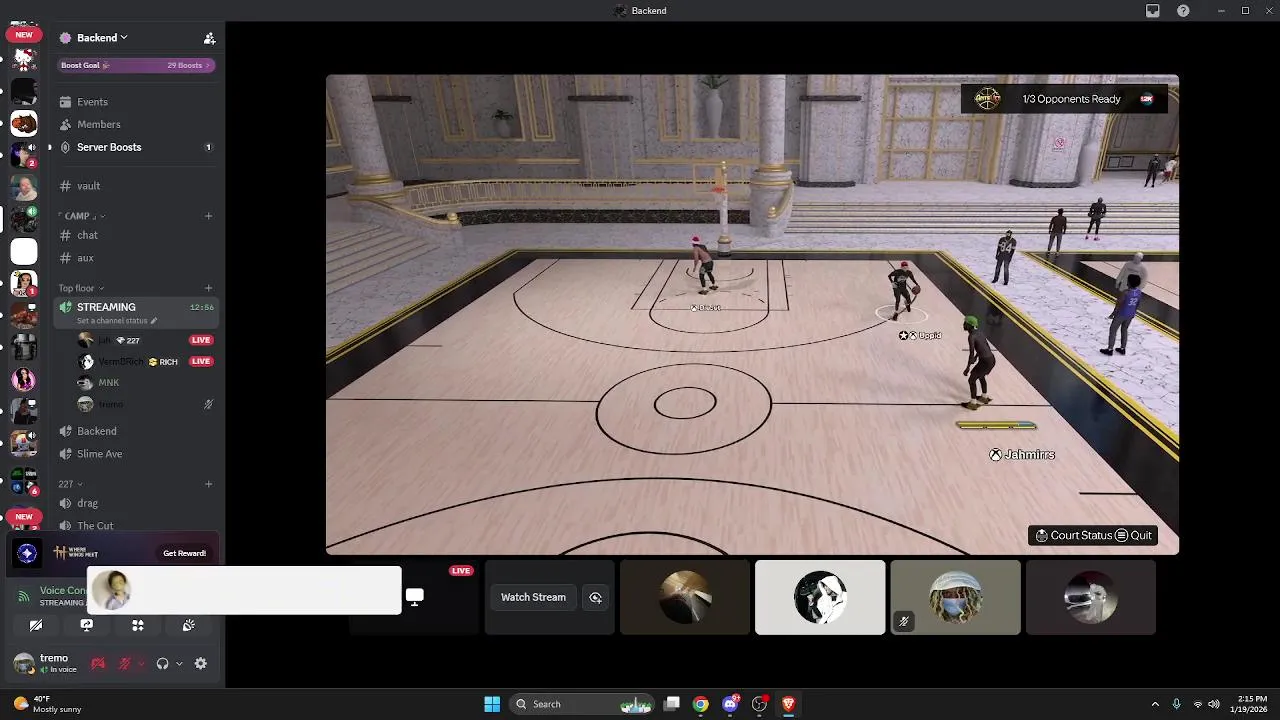The image size is (1280, 720).
Task: Collapse the CAMP channel category
Action: click(x=82, y=216)
